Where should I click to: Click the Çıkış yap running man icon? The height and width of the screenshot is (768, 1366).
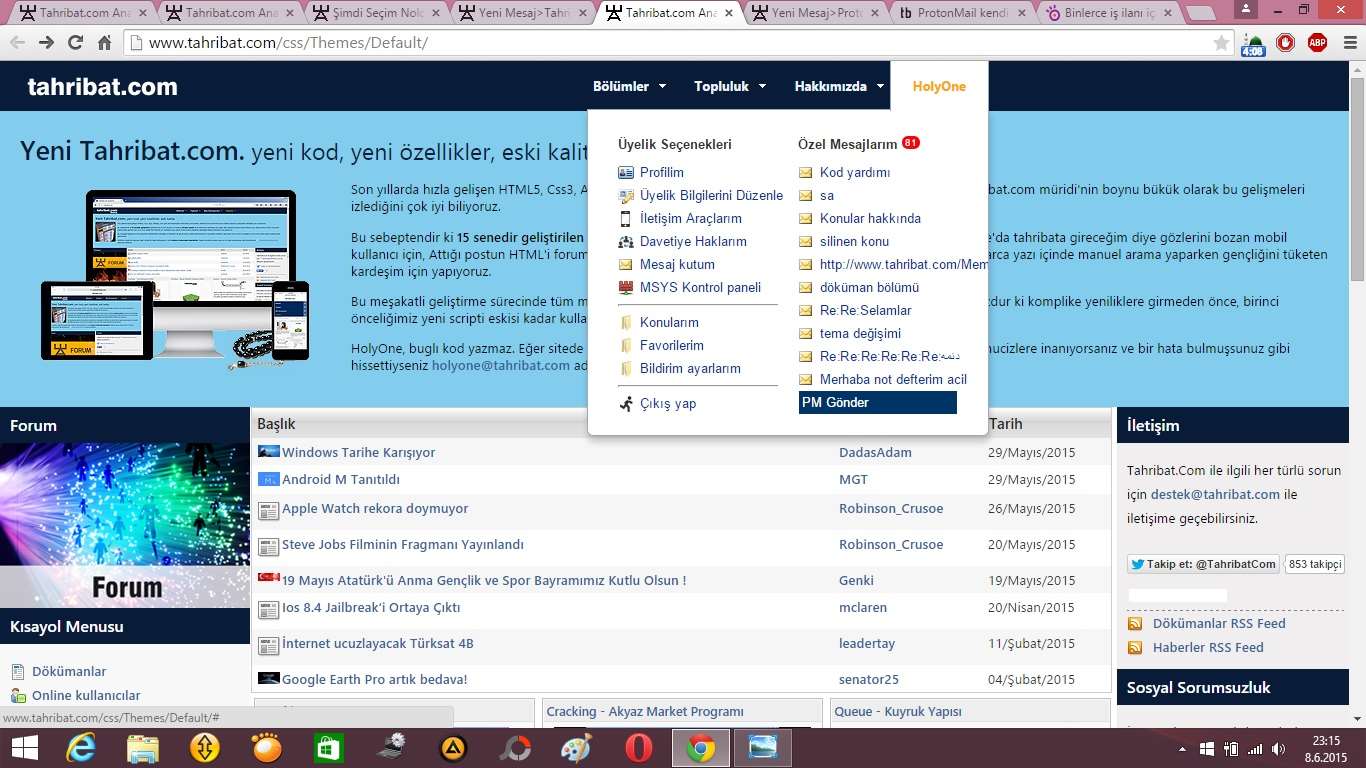626,404
